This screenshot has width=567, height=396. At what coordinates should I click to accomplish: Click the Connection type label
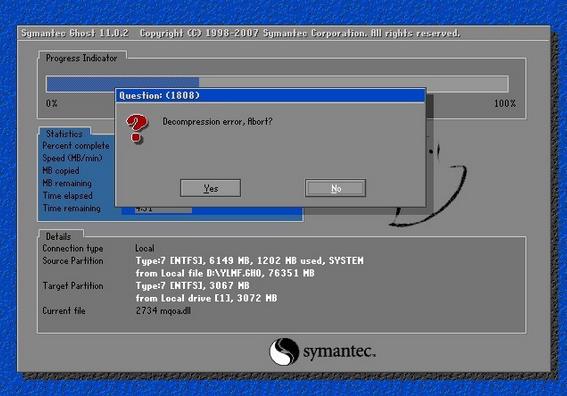click(x=73, y=248)
